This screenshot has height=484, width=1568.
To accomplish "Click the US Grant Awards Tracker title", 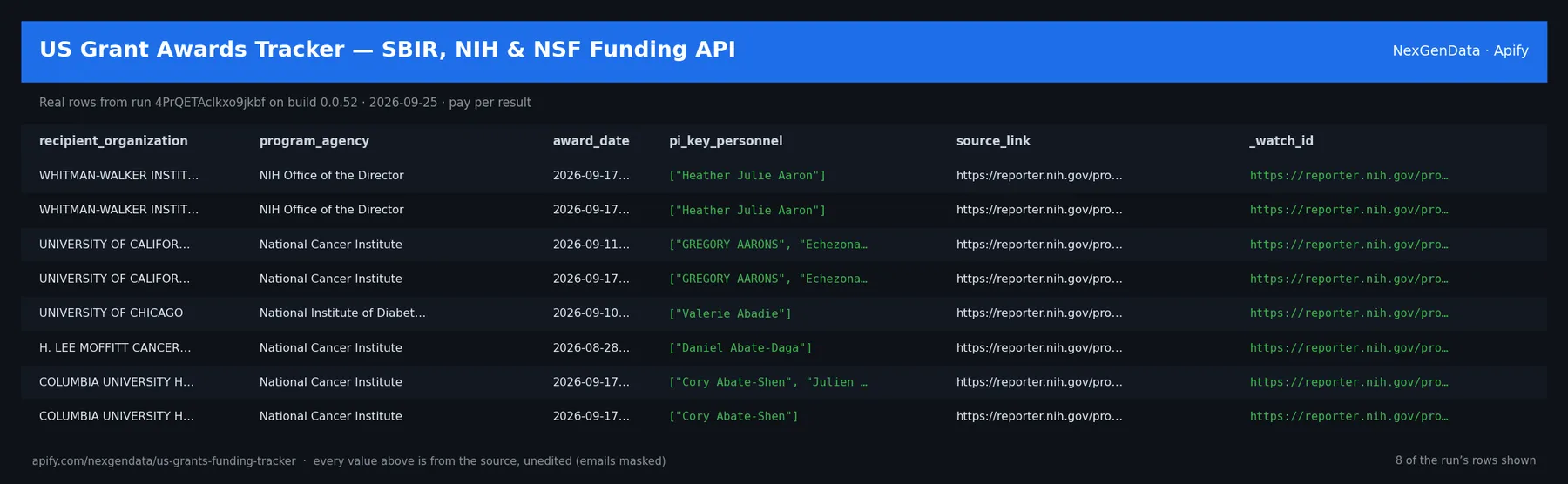I will [x=387, y=50].
